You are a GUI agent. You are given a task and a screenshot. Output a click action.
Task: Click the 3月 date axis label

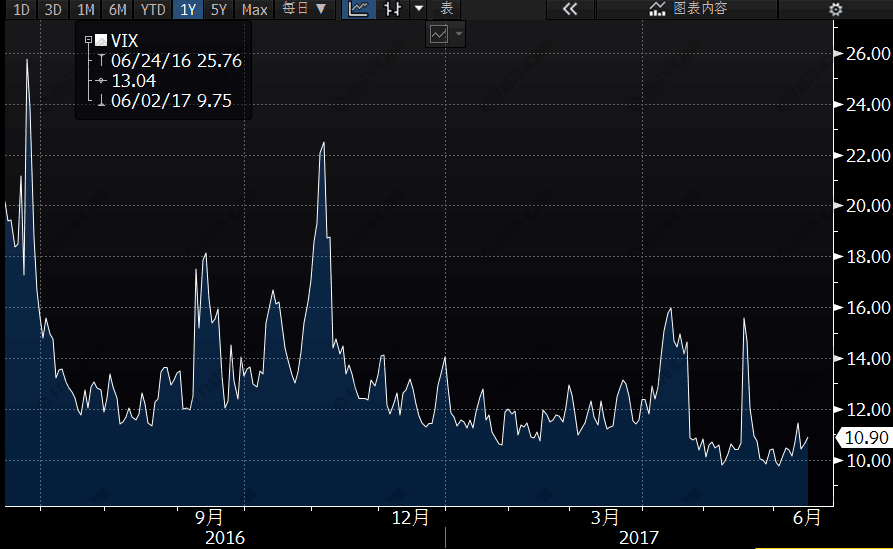[x=605, y=518]
